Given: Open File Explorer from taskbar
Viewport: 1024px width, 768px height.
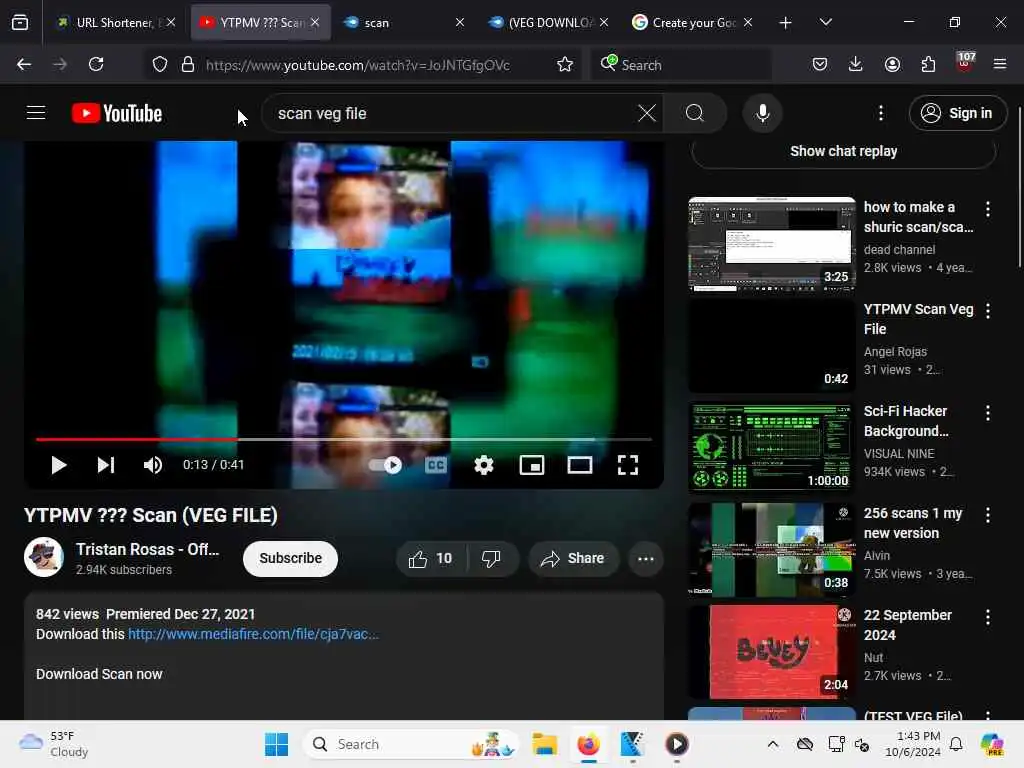Looking at the screenshot, I should click(x=544, y=744).
